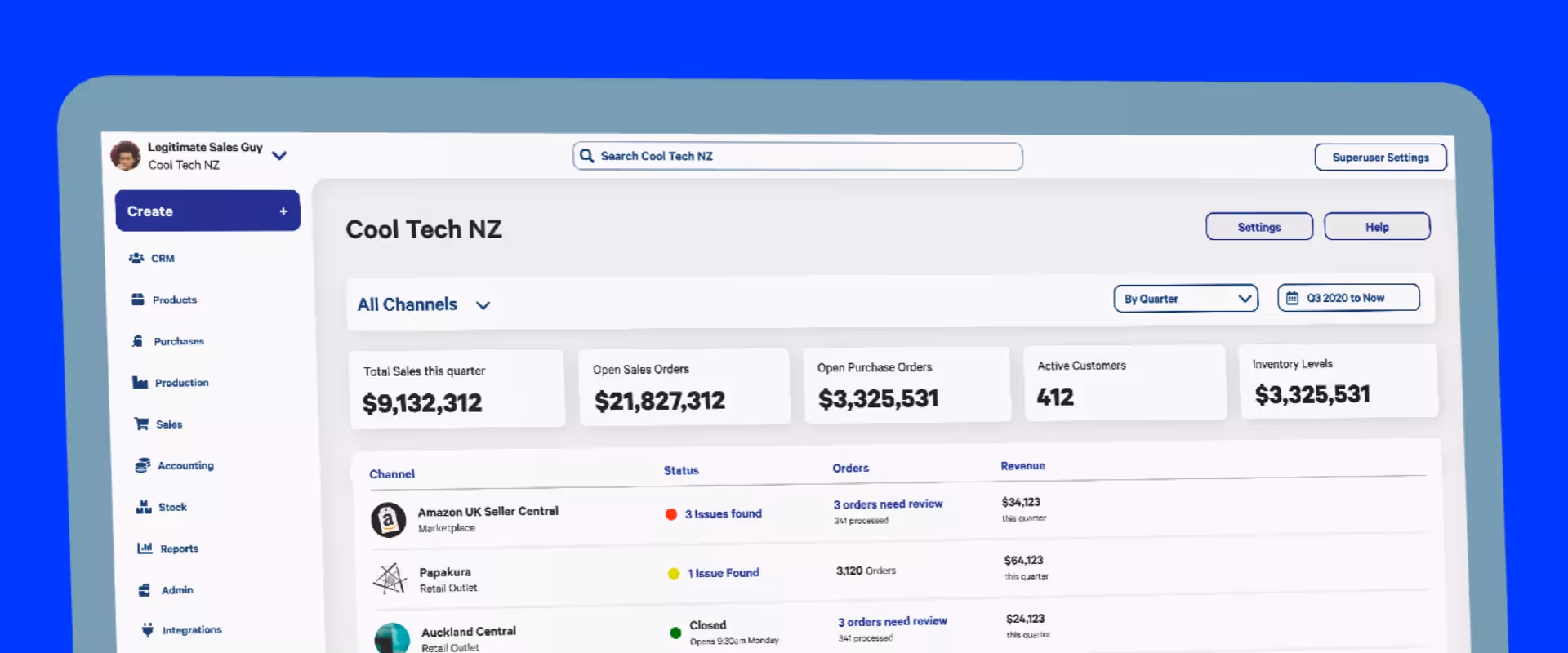Viewport: 1568px width, 653px height.
Task: Click the Amazon UK Seller Central logo
Action: (x=389, y=519)
